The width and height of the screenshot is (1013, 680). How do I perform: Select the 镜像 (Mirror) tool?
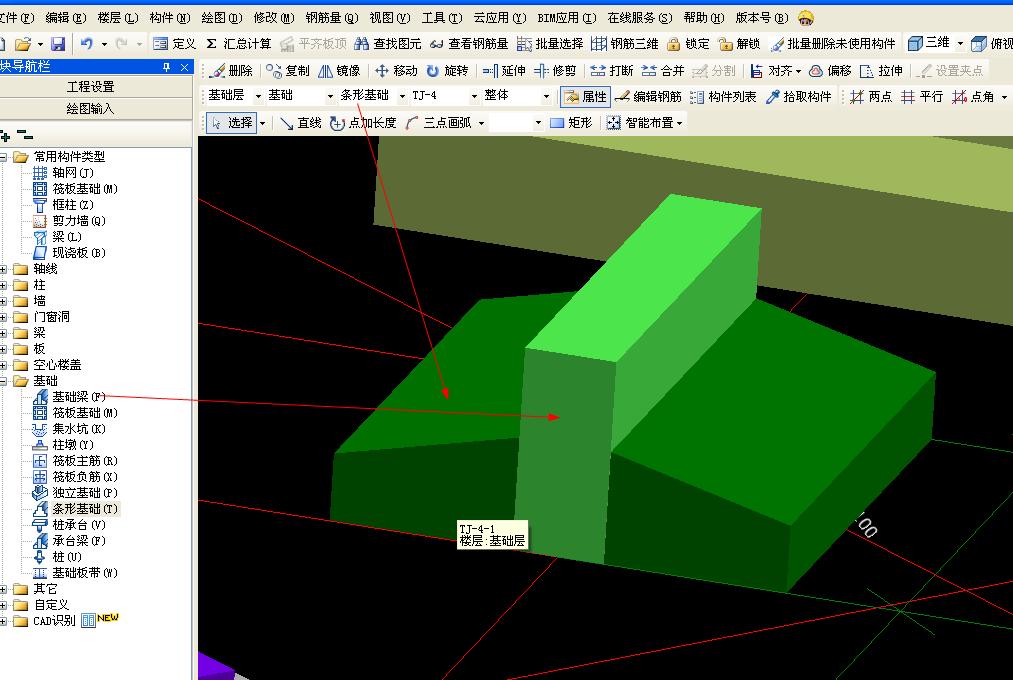tap(339, 71)
